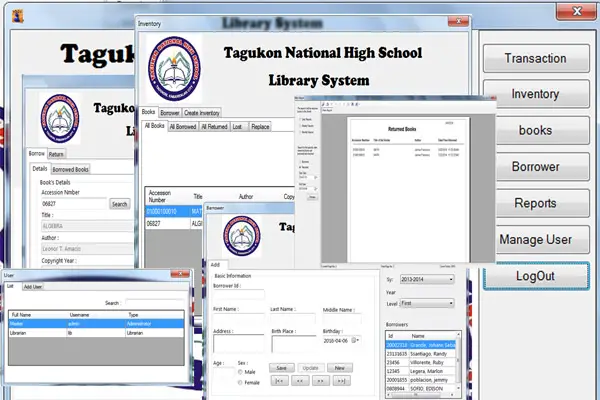
Task: Click the Address text box
Action: [x=239, y=344]
